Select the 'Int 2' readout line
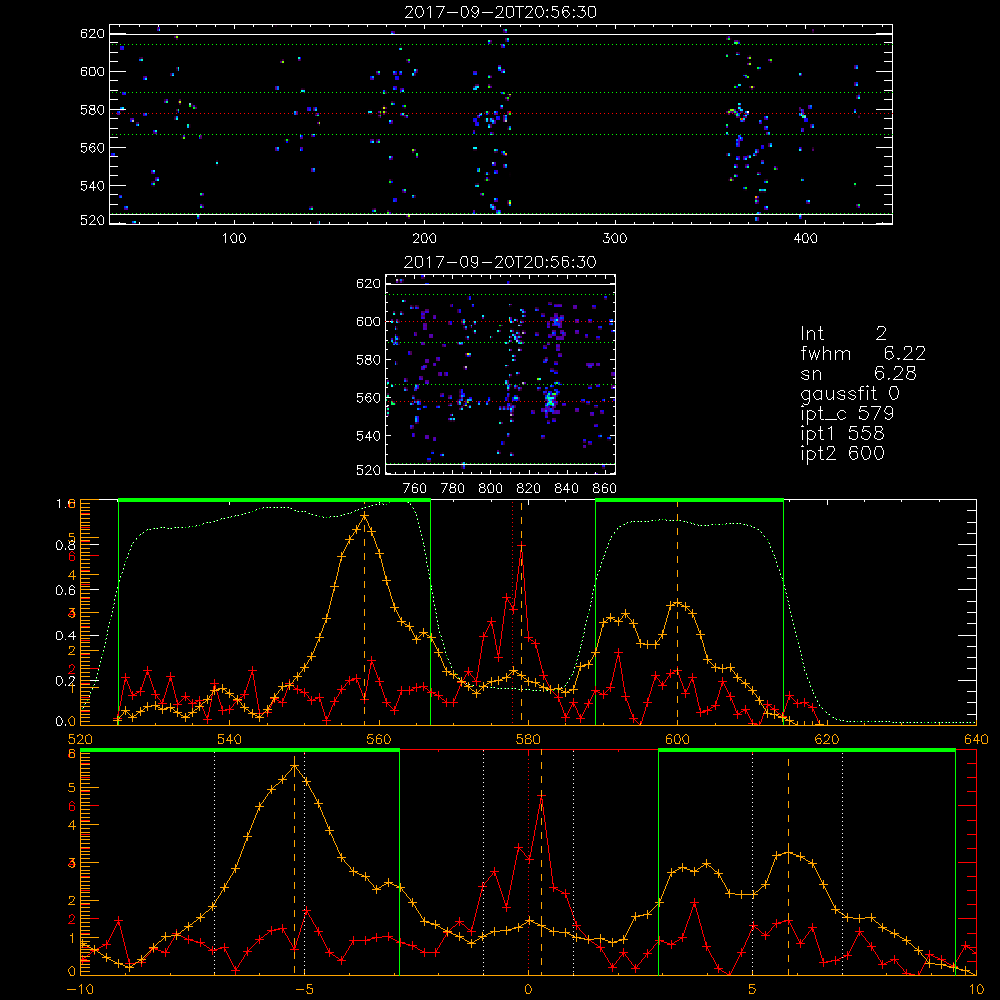1000x1000 pixels. click(843, 334)
